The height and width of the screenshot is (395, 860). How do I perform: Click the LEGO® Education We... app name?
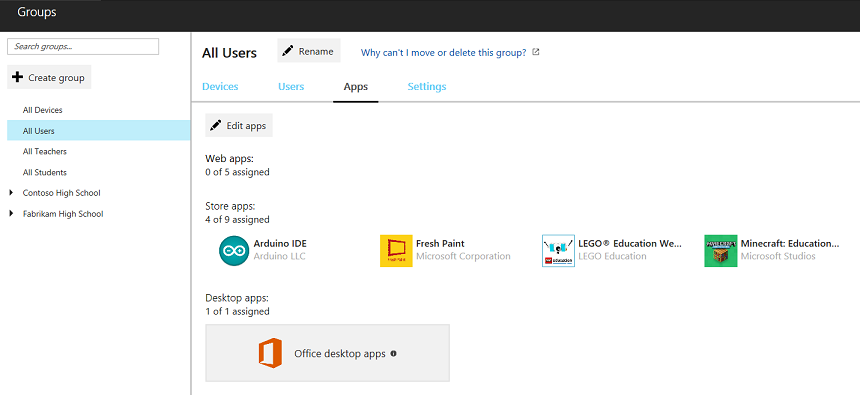(x=630, y=244)
